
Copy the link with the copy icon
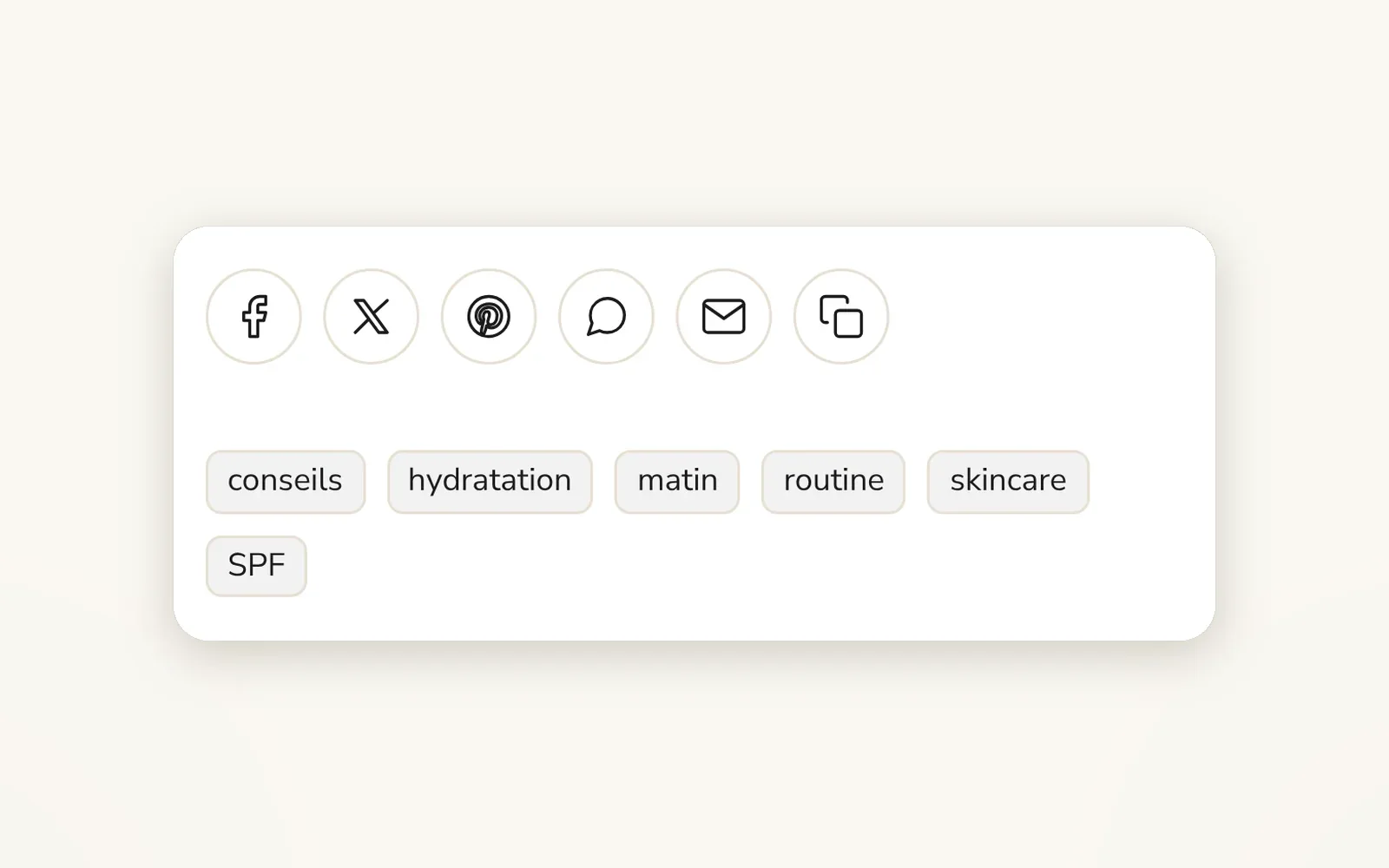841,316
